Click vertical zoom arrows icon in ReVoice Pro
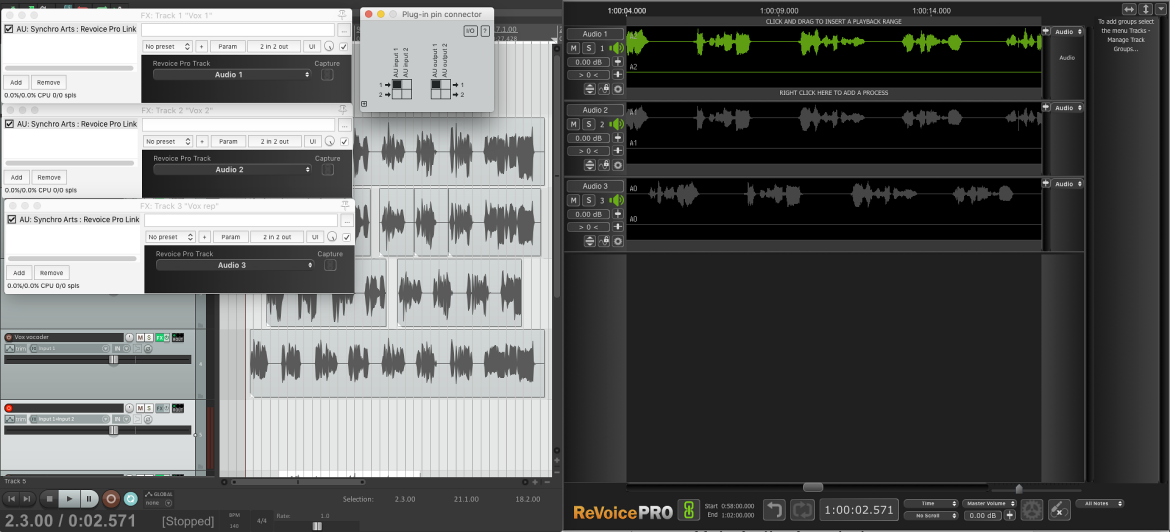 [1146, 9]
